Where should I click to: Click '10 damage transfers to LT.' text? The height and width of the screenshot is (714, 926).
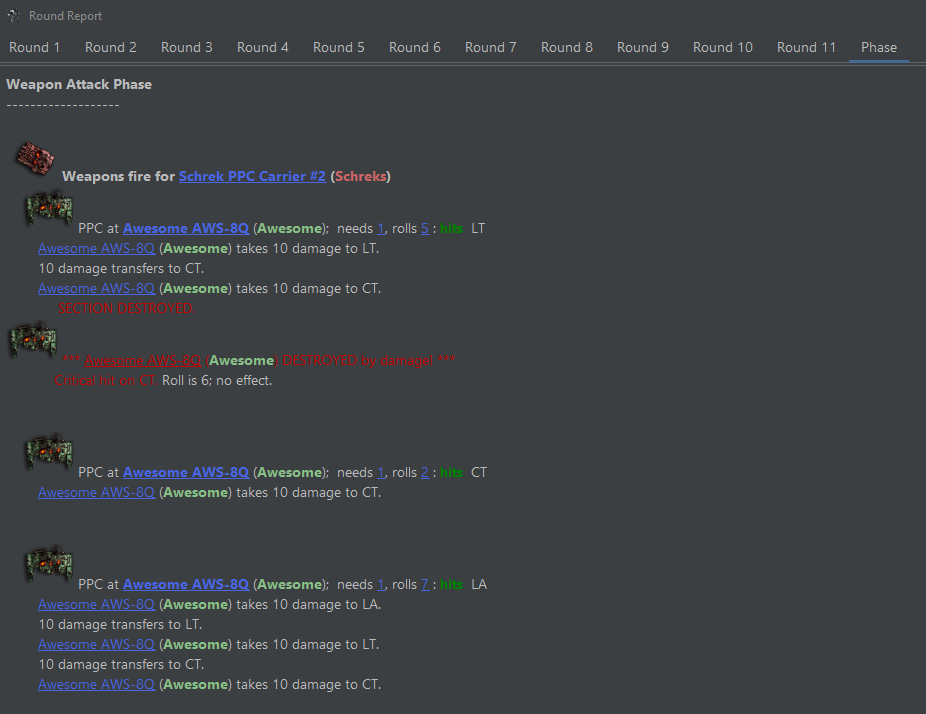click(120, 624)
